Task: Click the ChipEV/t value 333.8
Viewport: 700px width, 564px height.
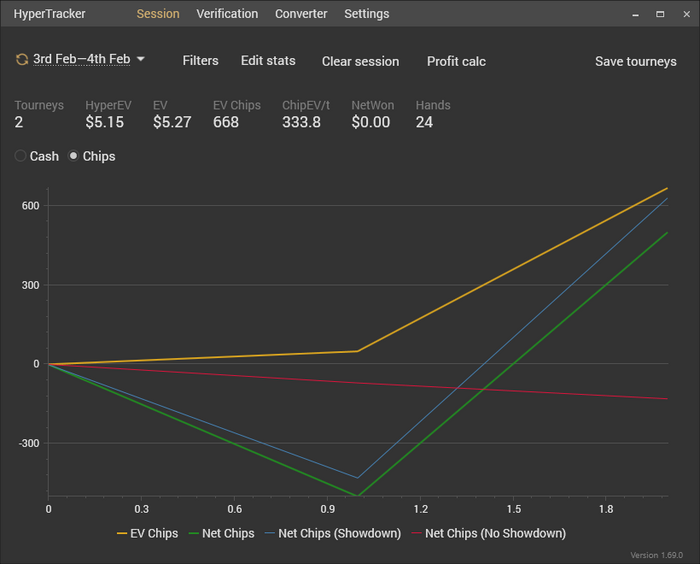Action: [301, 122]
